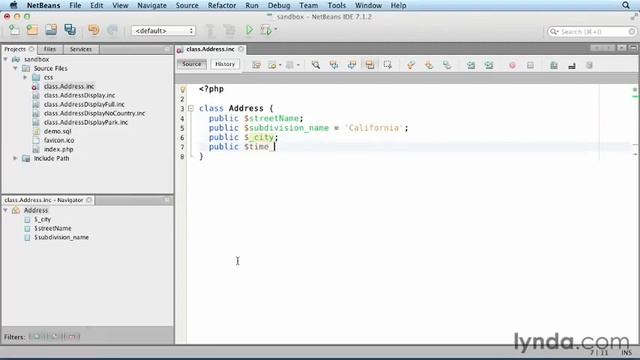Click the greyed Redo arrow icon
The image size is (640, 360).
(112, 30)
